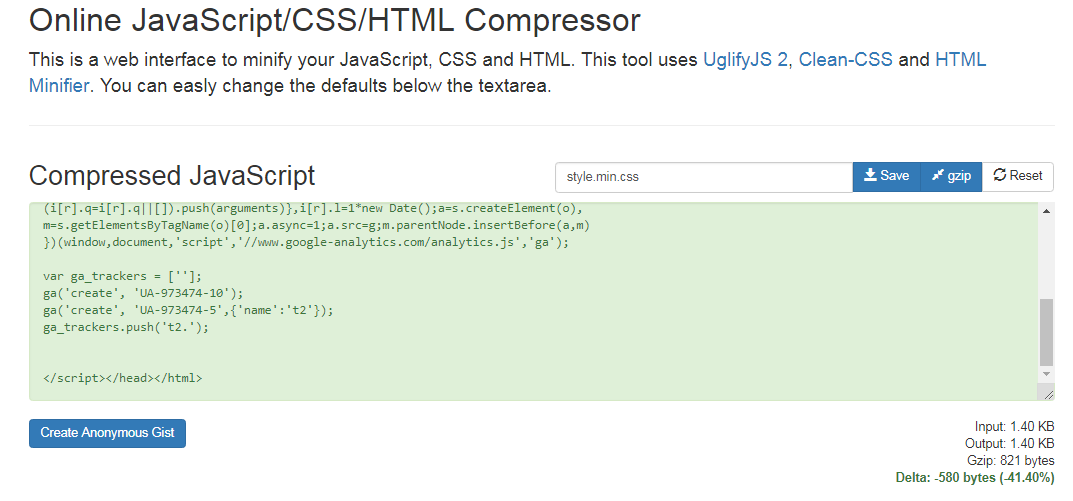Click the Output 1.40 KB size text
This screenshot has height=501, width=1073.
click(x=1010, y=444)
